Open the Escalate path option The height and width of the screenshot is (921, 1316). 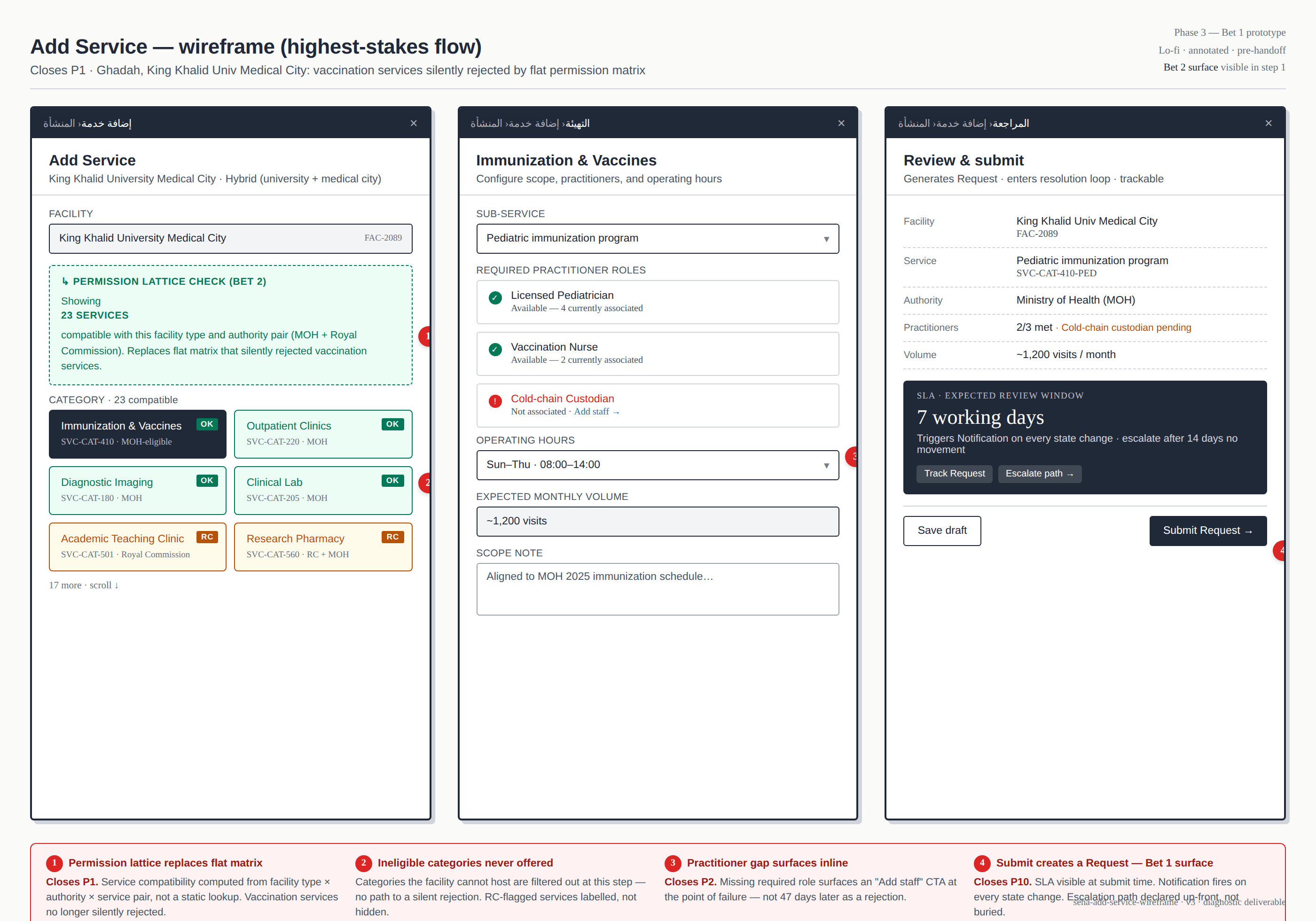point(1039,473)
